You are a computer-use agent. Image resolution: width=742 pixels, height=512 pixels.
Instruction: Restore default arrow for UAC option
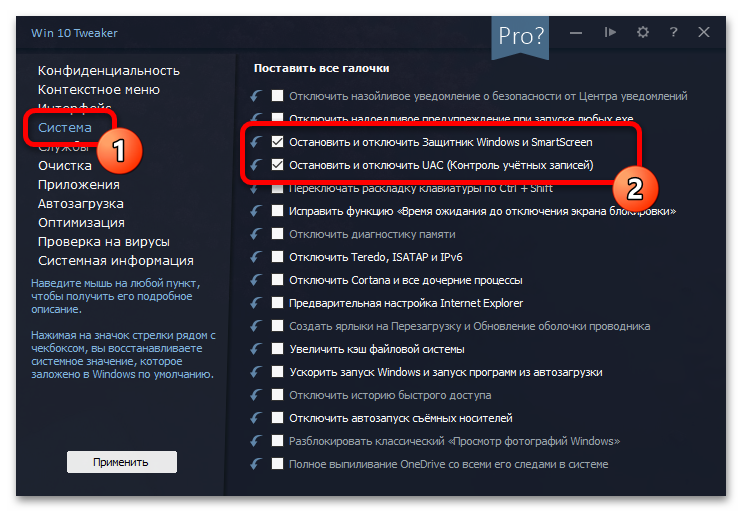point(256,165)
